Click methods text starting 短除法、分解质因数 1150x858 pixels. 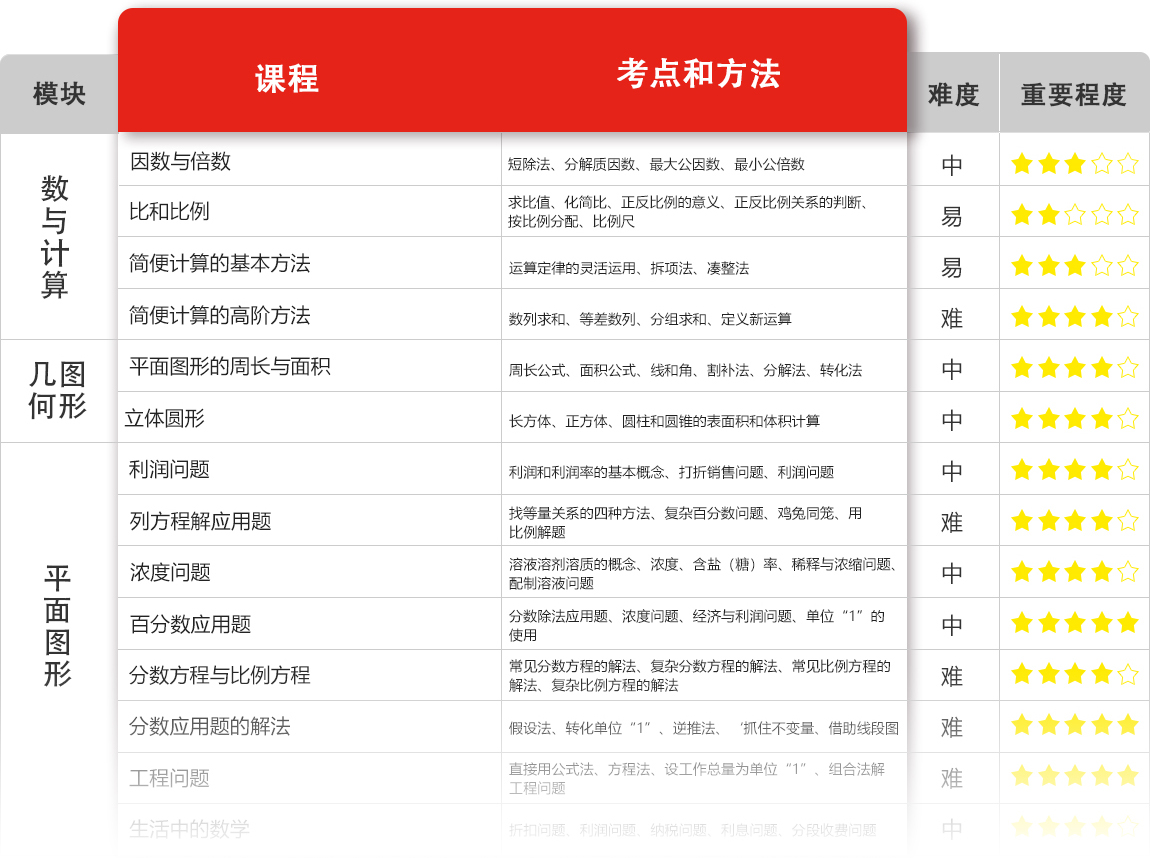[x=656, y=164]
